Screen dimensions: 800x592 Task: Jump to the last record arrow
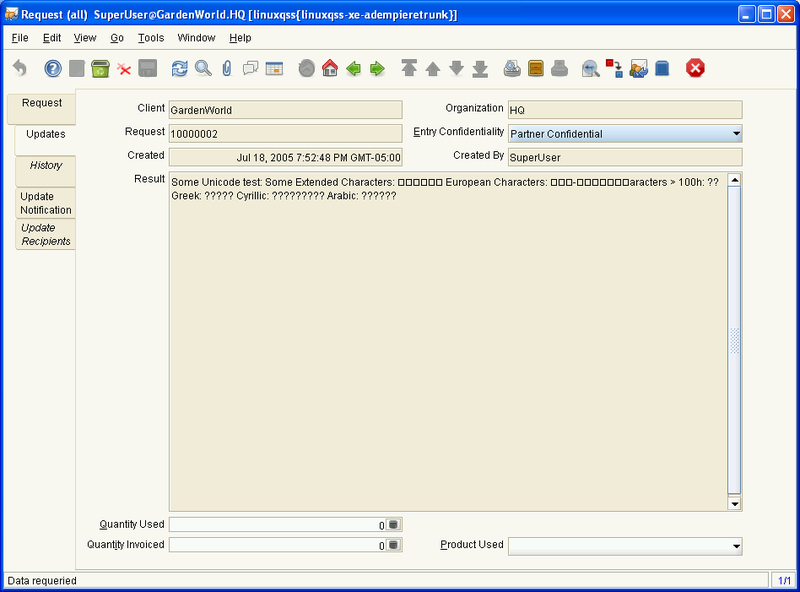[480, 68]
